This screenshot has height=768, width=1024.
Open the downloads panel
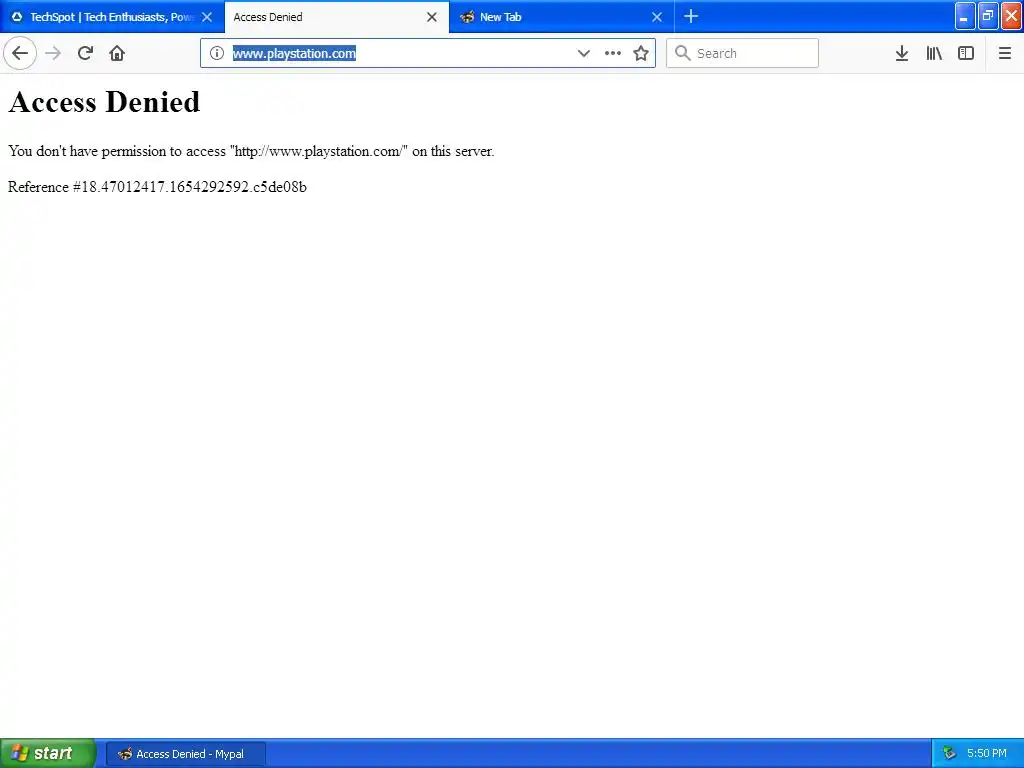[x=902, y=53]
